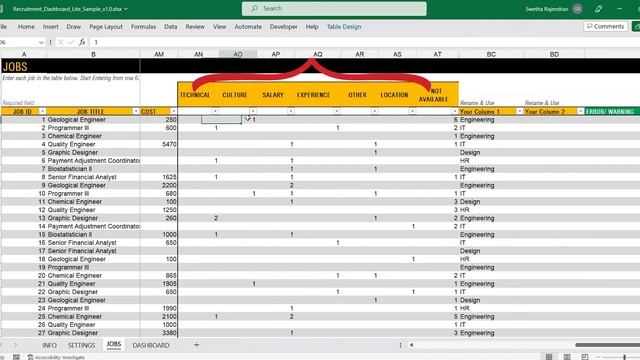
Task: Open Your Column 2 filter dropdown
Action: tap(580, 111)
